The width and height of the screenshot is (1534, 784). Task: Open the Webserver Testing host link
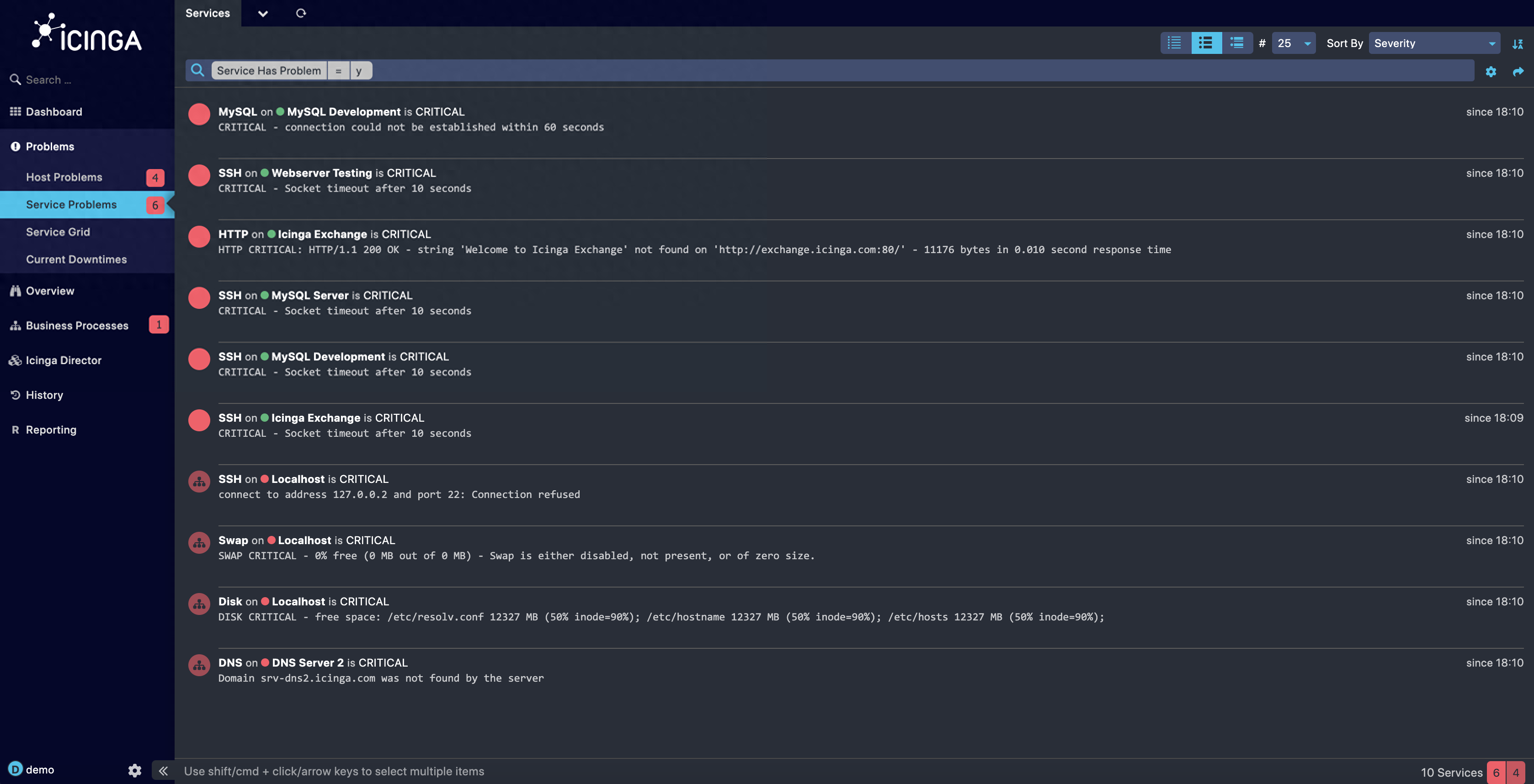322,173
